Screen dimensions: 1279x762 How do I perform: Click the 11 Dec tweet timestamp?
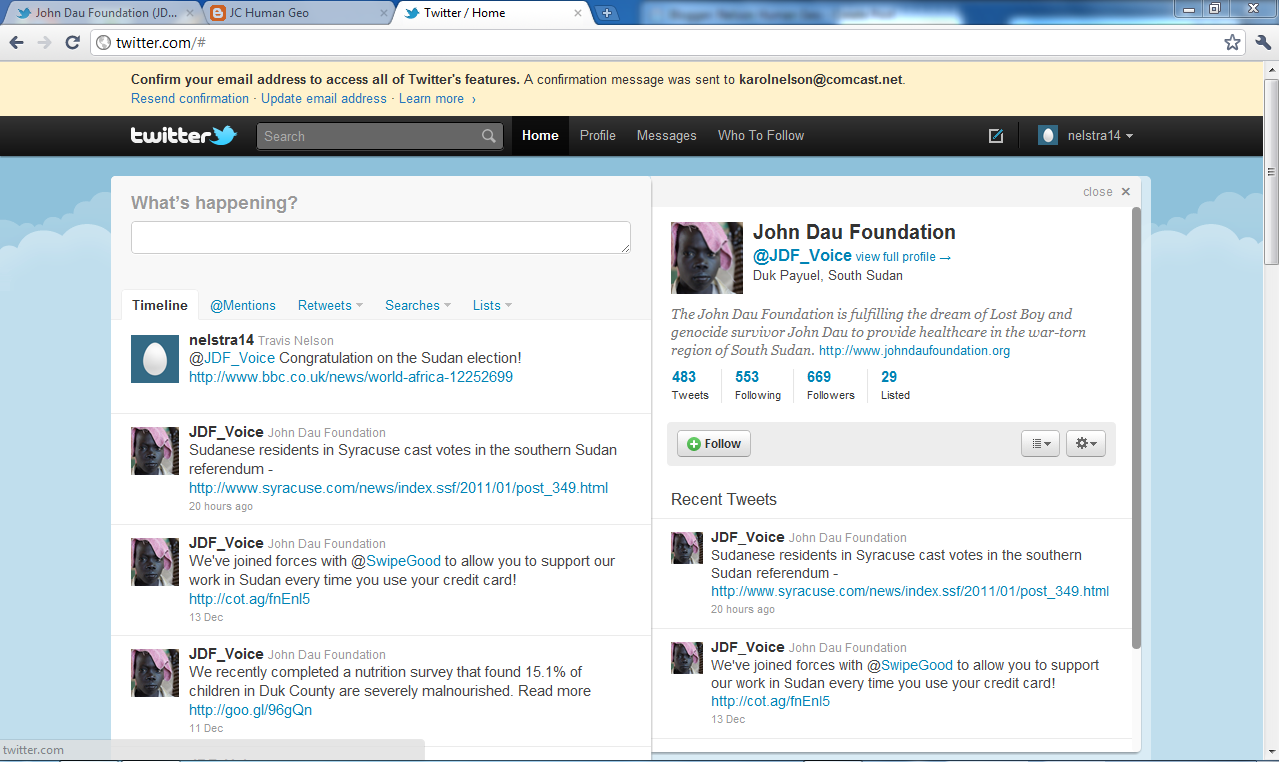coord(206,729)
